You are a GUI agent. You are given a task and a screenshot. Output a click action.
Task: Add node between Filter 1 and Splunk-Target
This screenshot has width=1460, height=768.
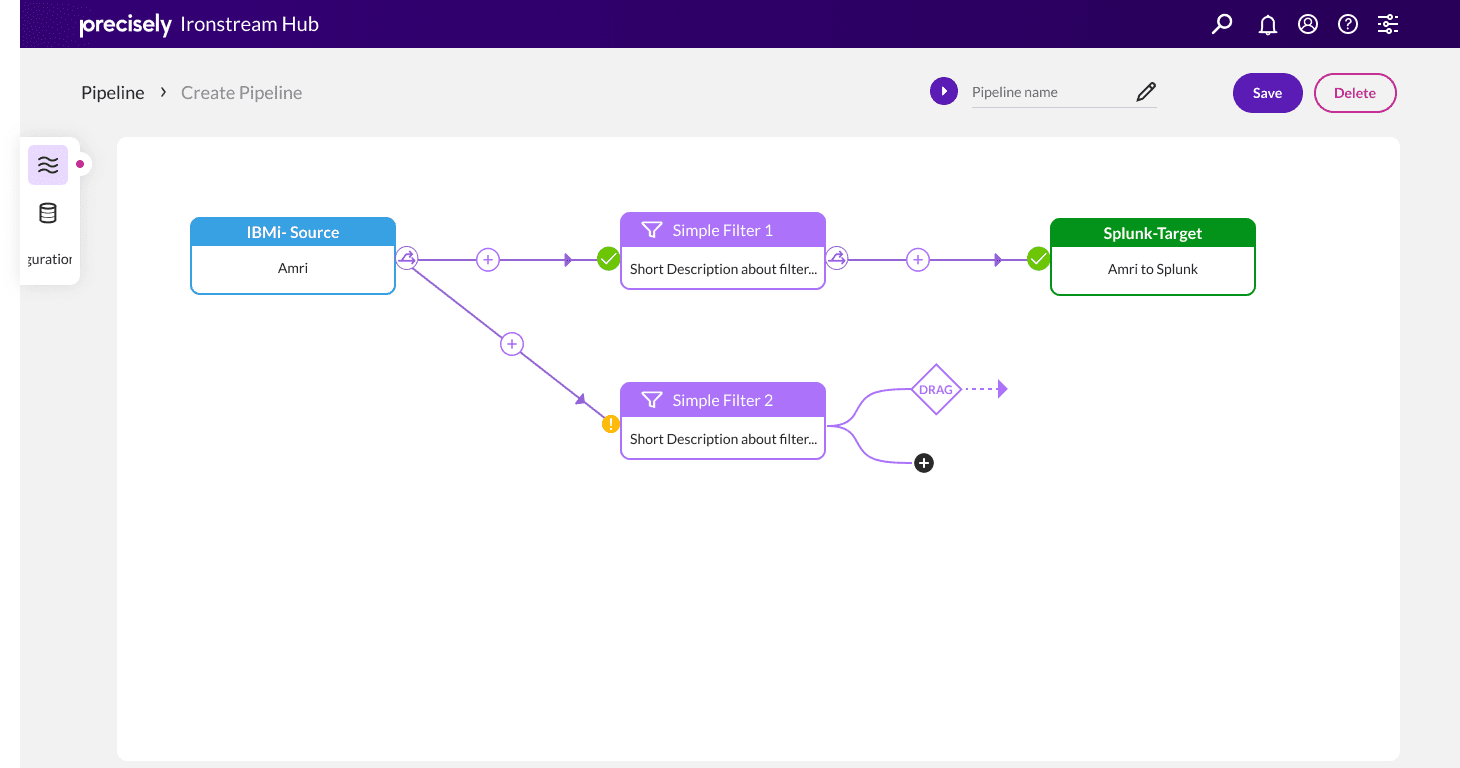(918, 260)
